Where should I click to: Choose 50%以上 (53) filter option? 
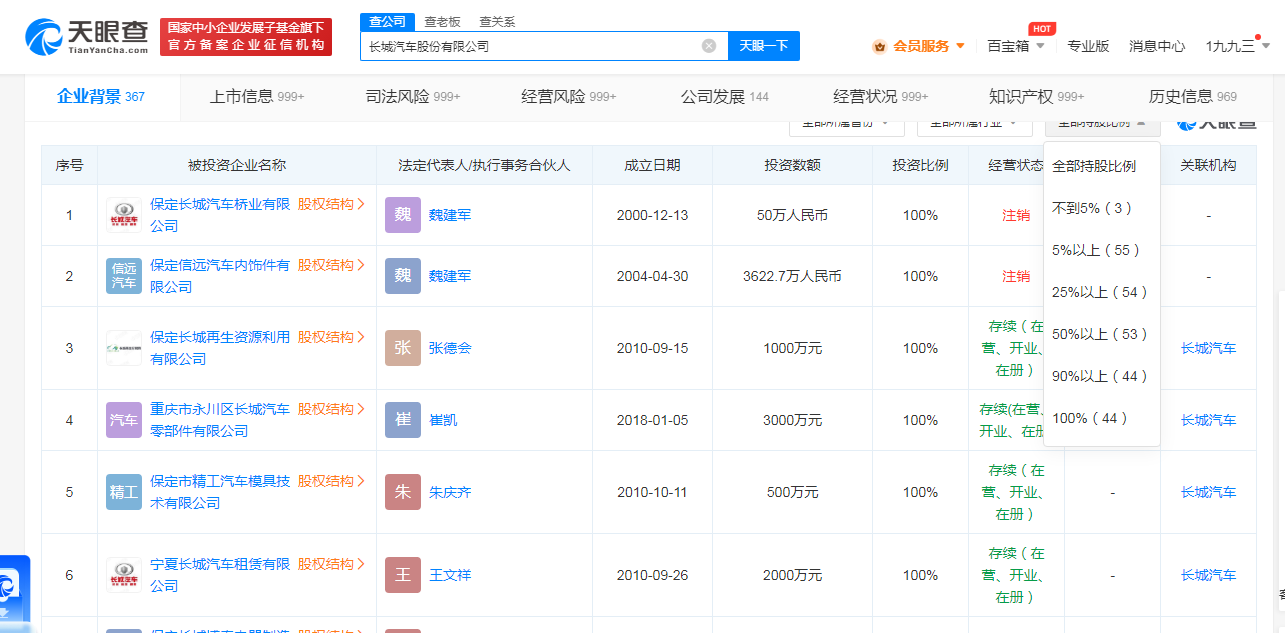coord(1100,334)
